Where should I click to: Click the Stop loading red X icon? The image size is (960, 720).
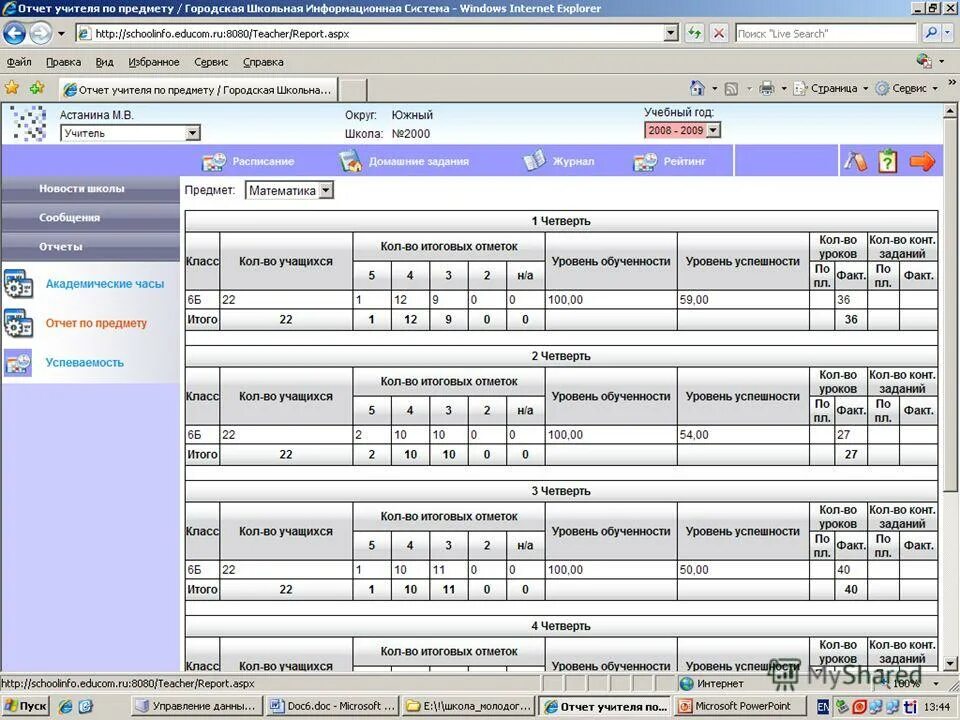[x=719, y=33]
